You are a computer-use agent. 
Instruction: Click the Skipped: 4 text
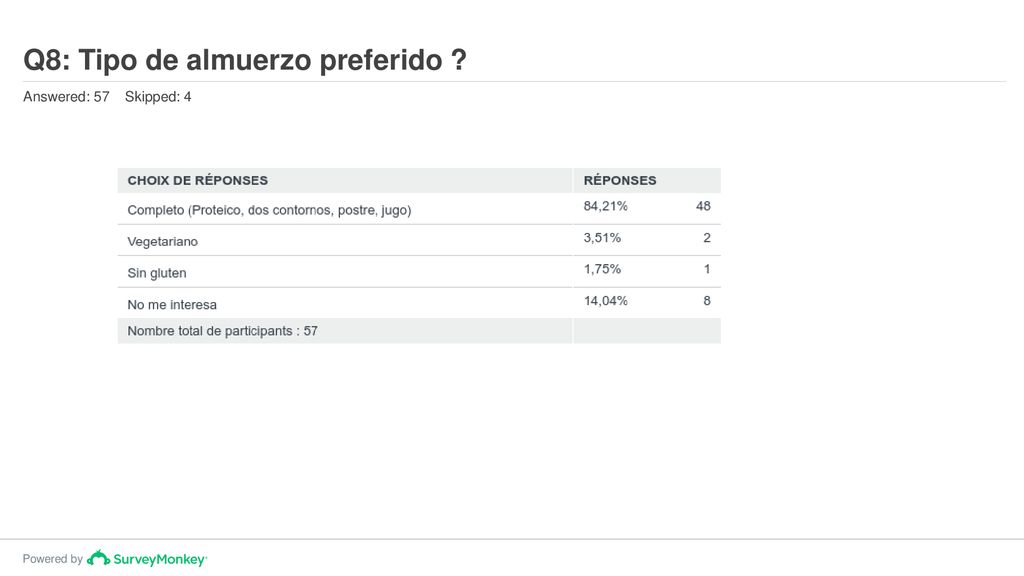[x=158, y=97]
